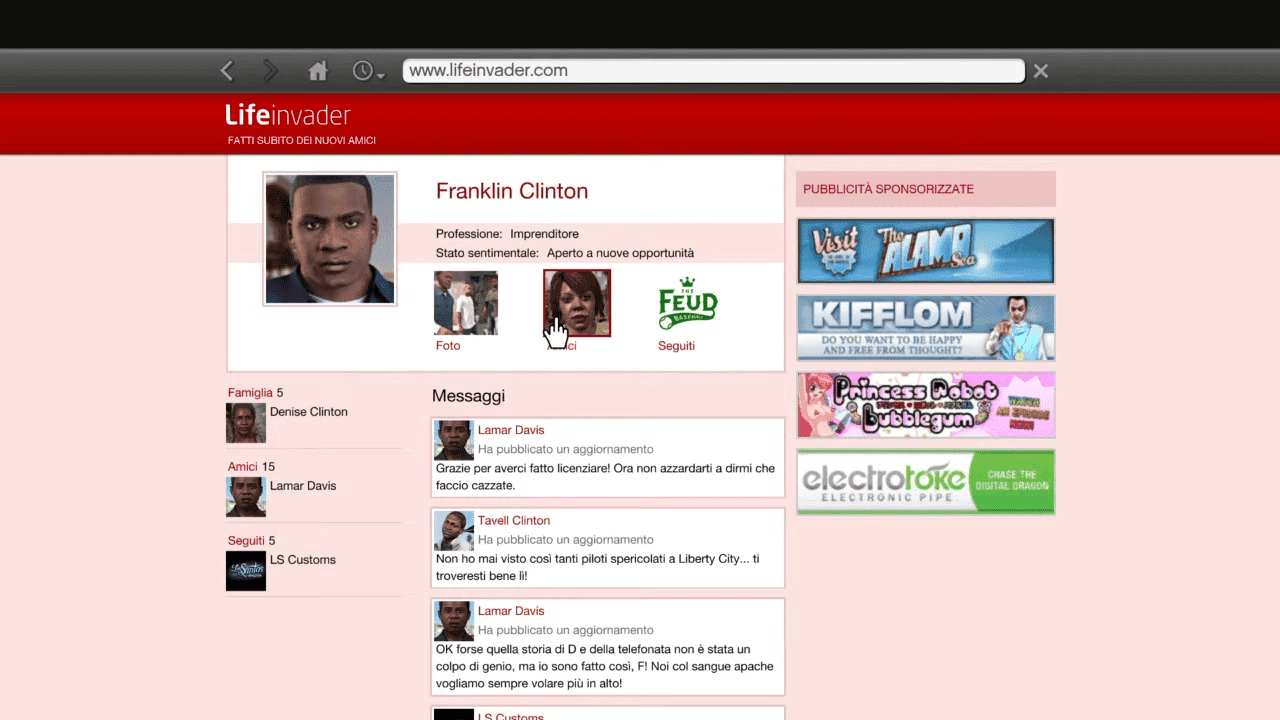Image resolution: width=1280 pixels, height=720 pixels.
Task: Click the browser back arrow
Action: [227, 71]
